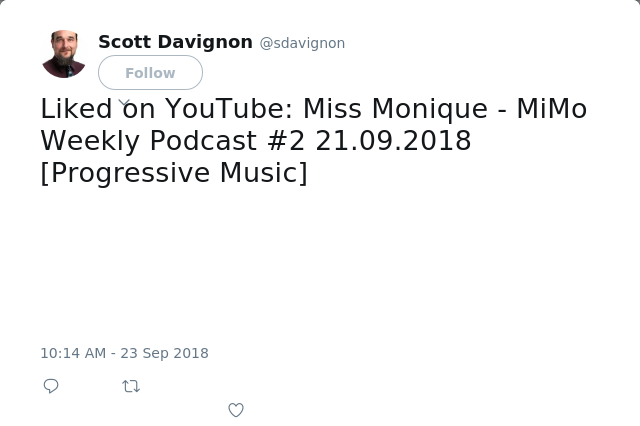Toggle retweet on Scott Davignon's post

click(x=131, y=386)
